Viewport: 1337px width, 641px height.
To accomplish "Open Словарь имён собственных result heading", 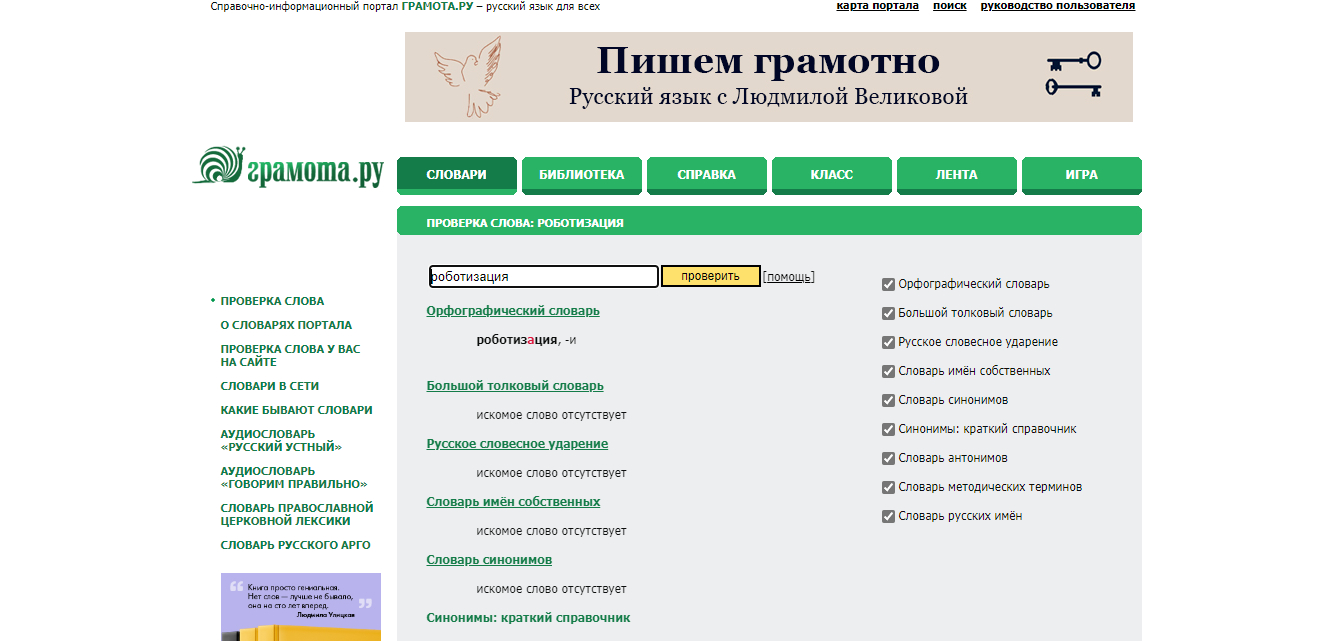I will [513, 502].
